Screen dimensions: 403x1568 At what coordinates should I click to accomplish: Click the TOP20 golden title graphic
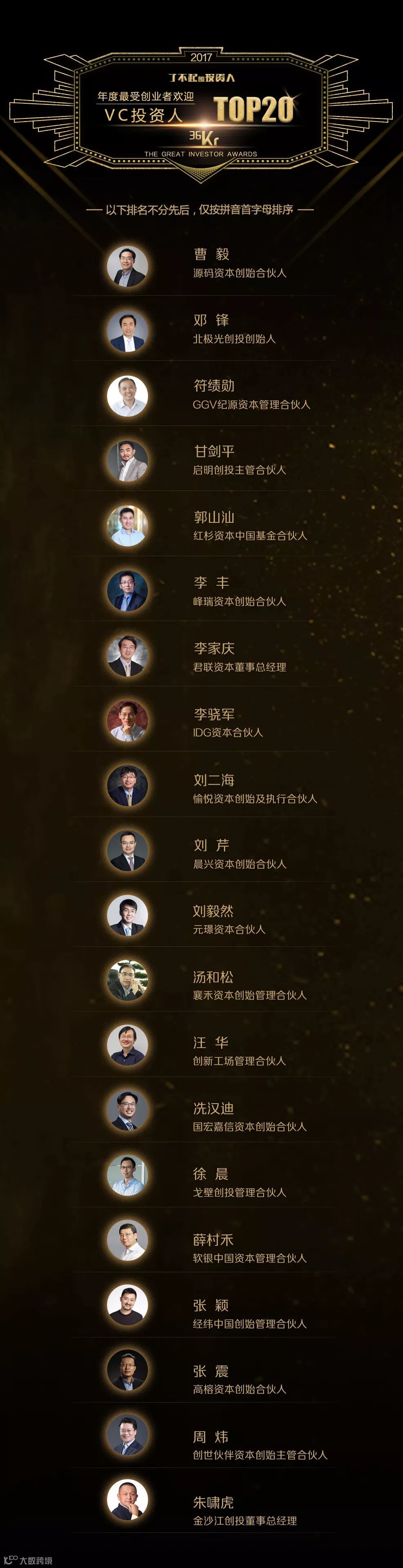(254, 109)
